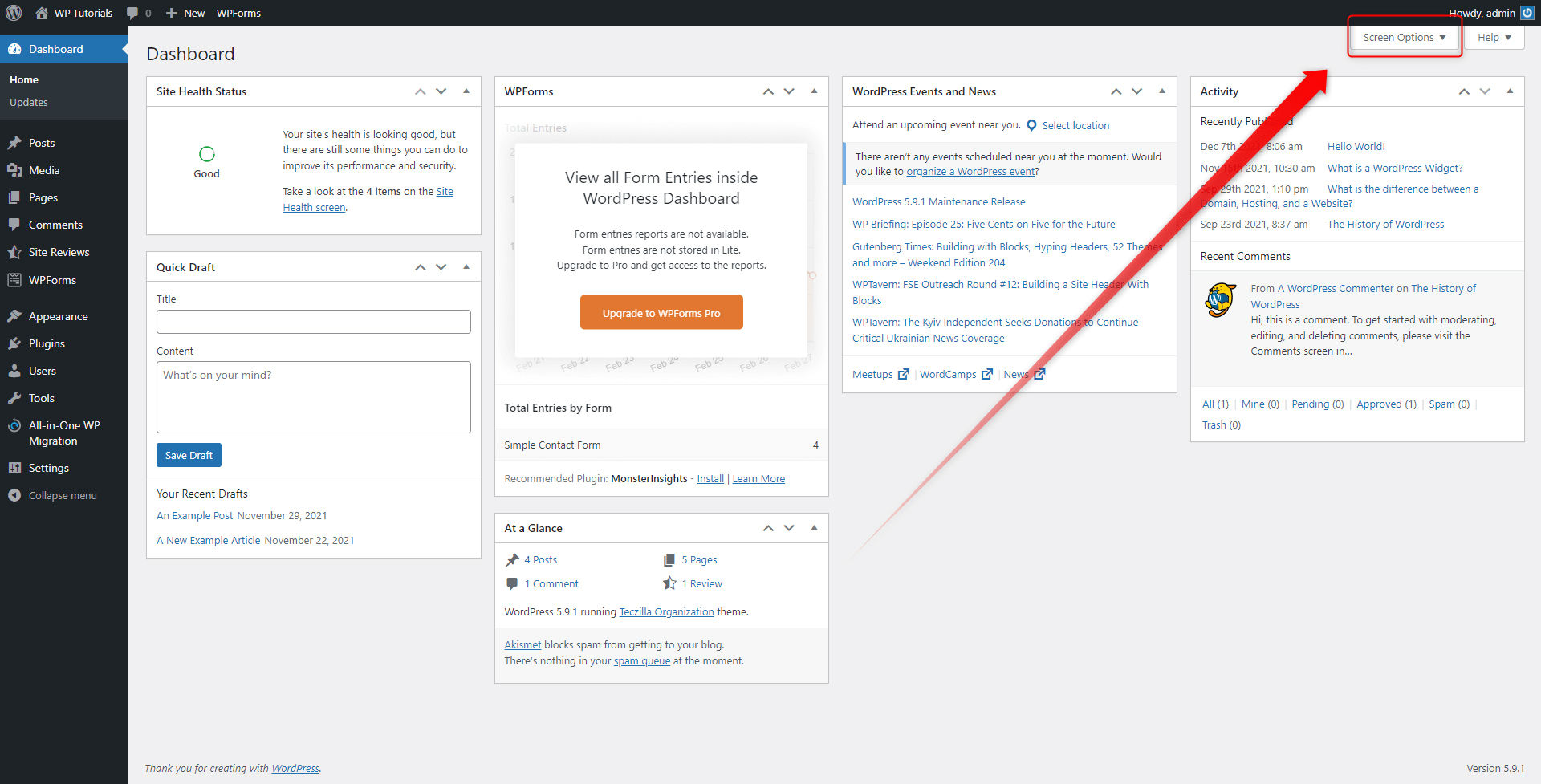Open Teczilla Organization theme link

point(666,612)
